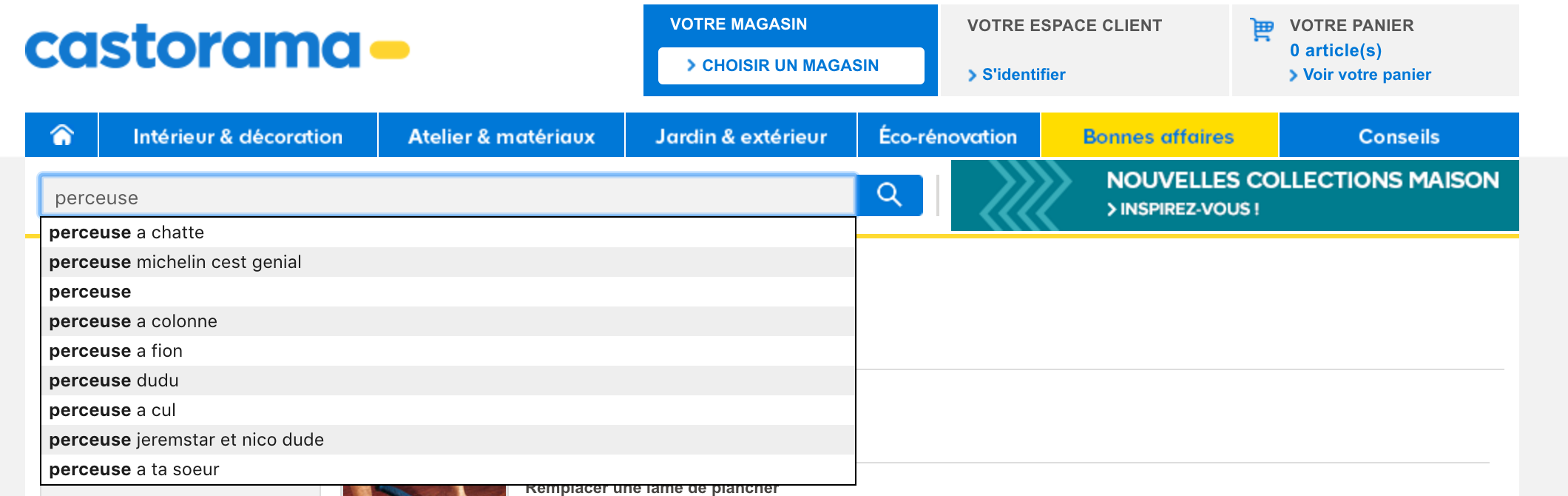Go to the Éco-rénovation section
This screenshot has height=496, width=1568.
point(948,136)
